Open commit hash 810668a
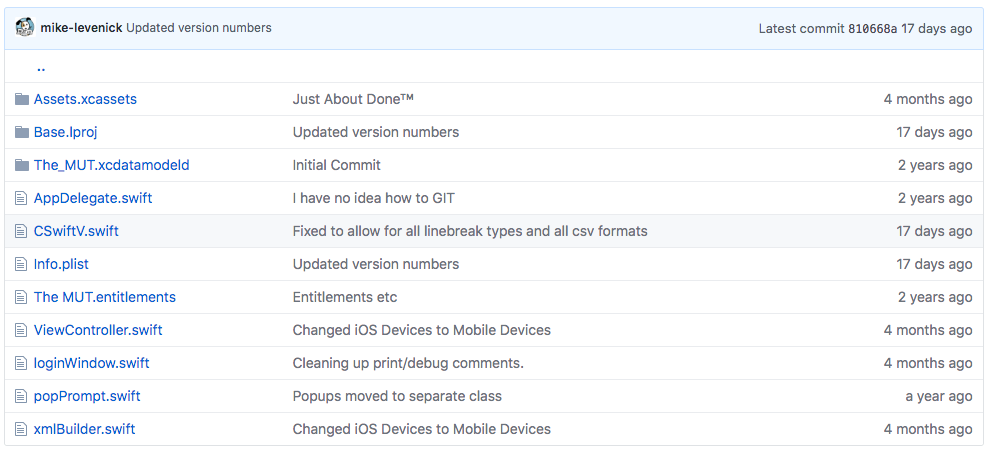This screenshot has width=989, height=452. pyautogui.click(x=872, y=28)
